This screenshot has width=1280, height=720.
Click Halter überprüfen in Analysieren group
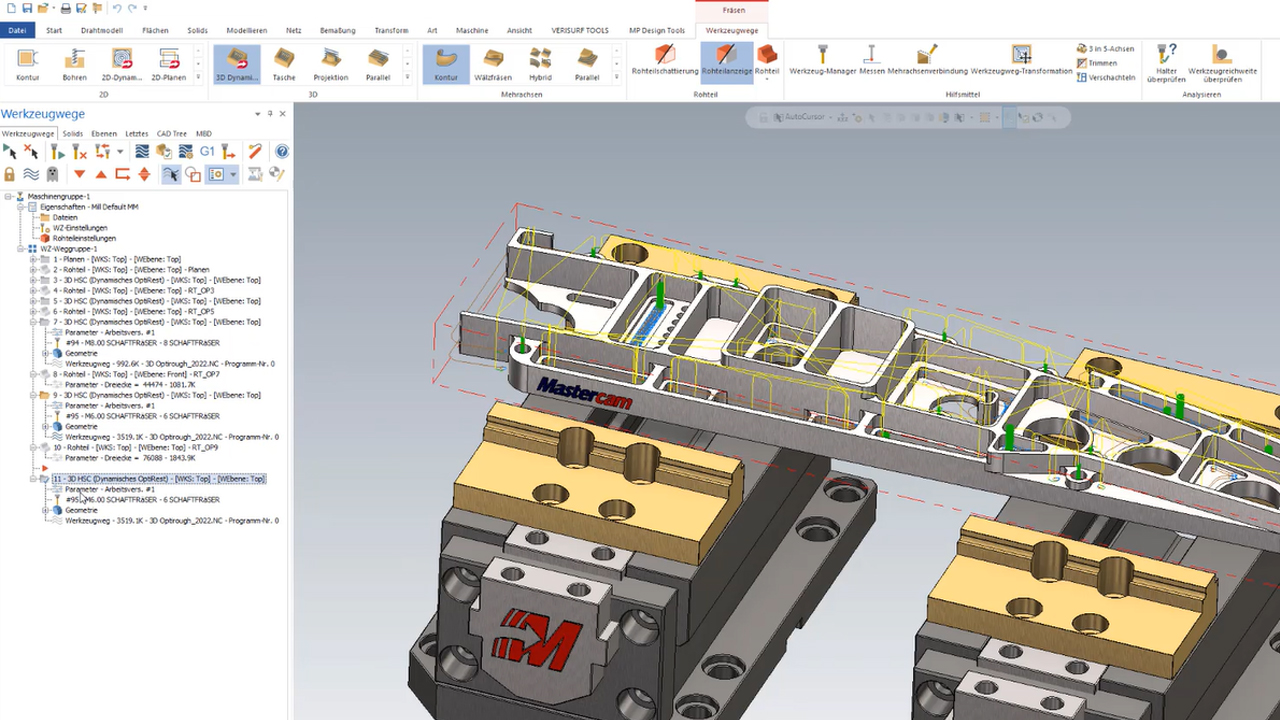[x=1165, y=62]
